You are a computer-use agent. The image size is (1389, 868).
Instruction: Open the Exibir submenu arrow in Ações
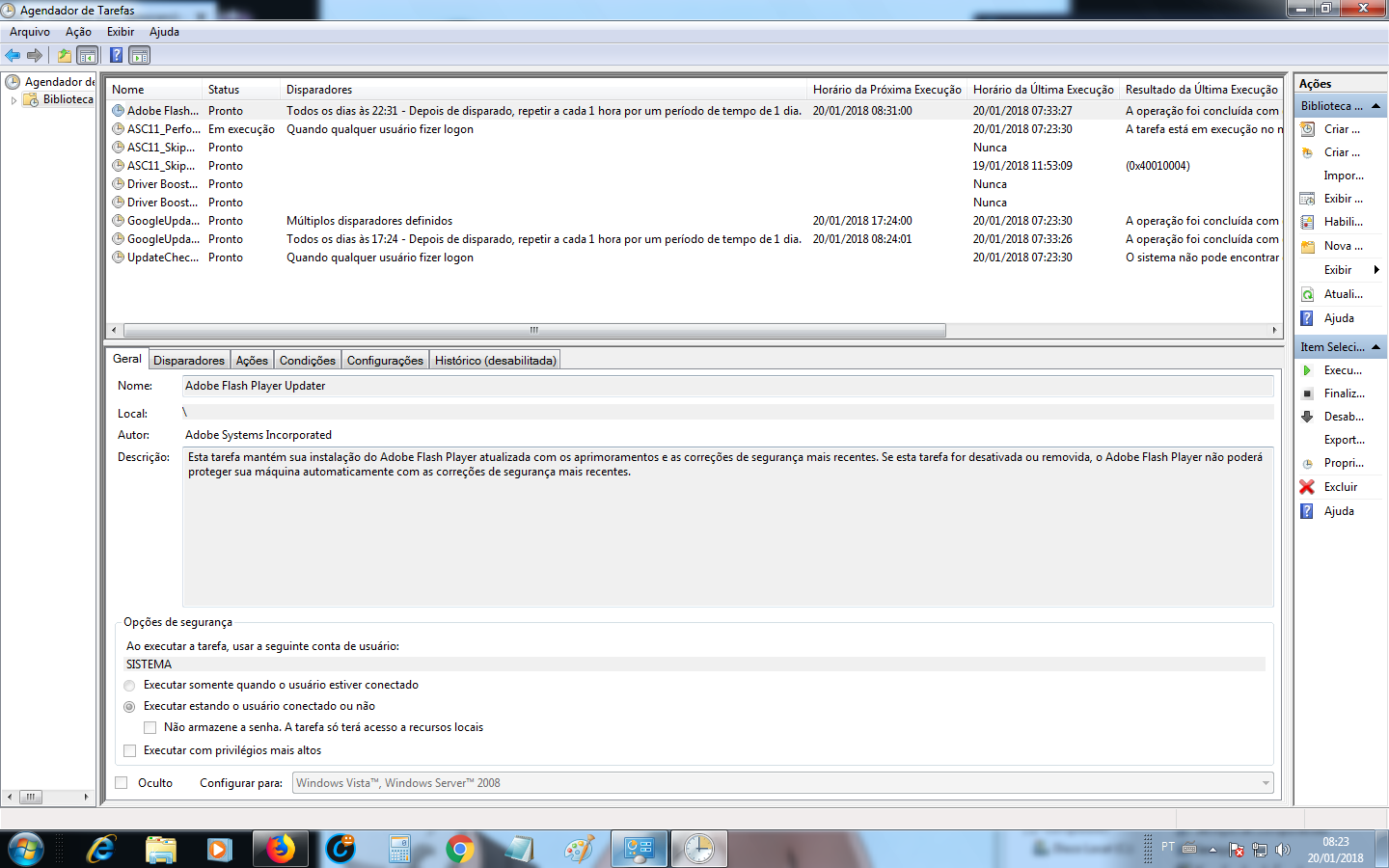1376,270
